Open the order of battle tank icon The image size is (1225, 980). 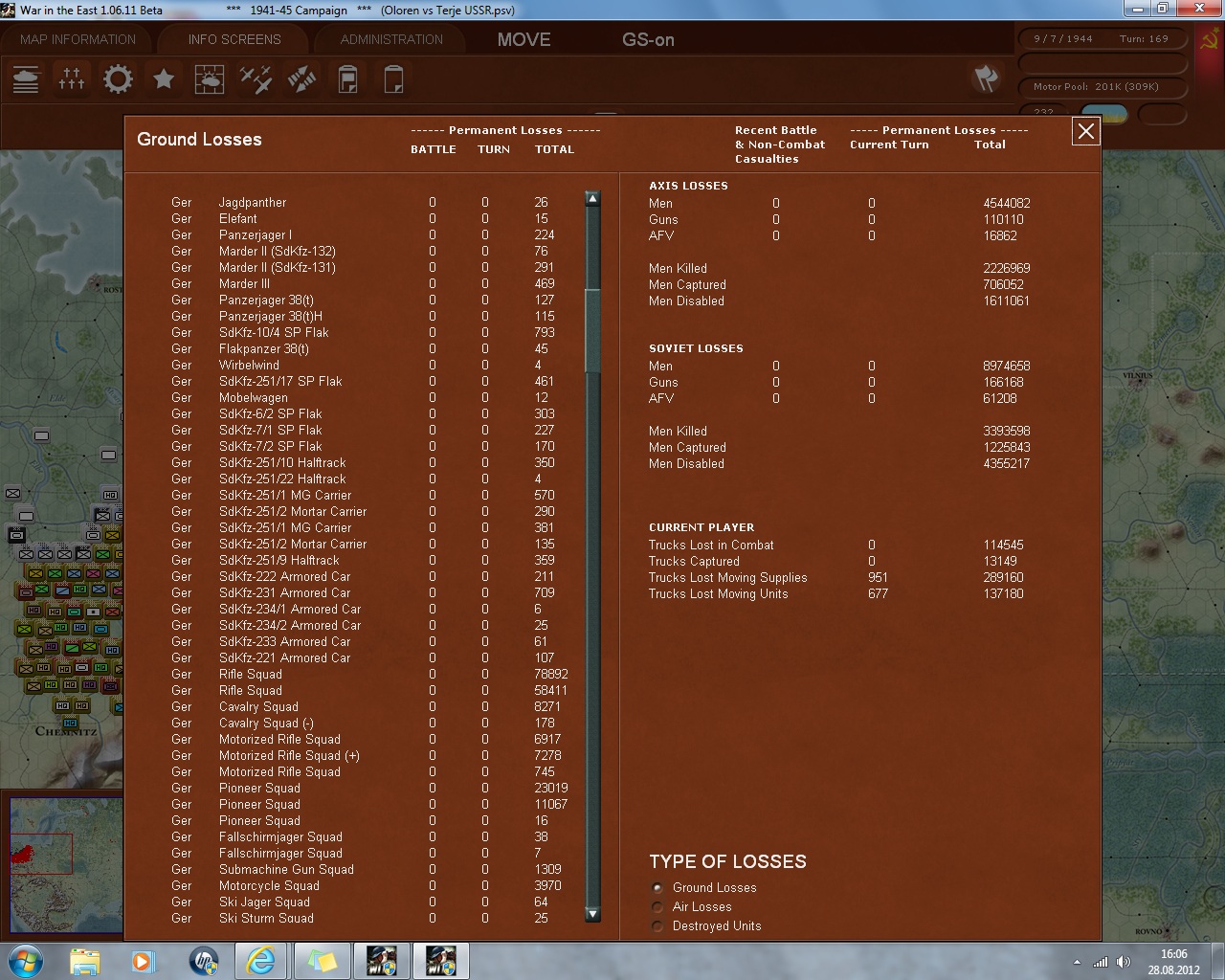coord(26,78)
